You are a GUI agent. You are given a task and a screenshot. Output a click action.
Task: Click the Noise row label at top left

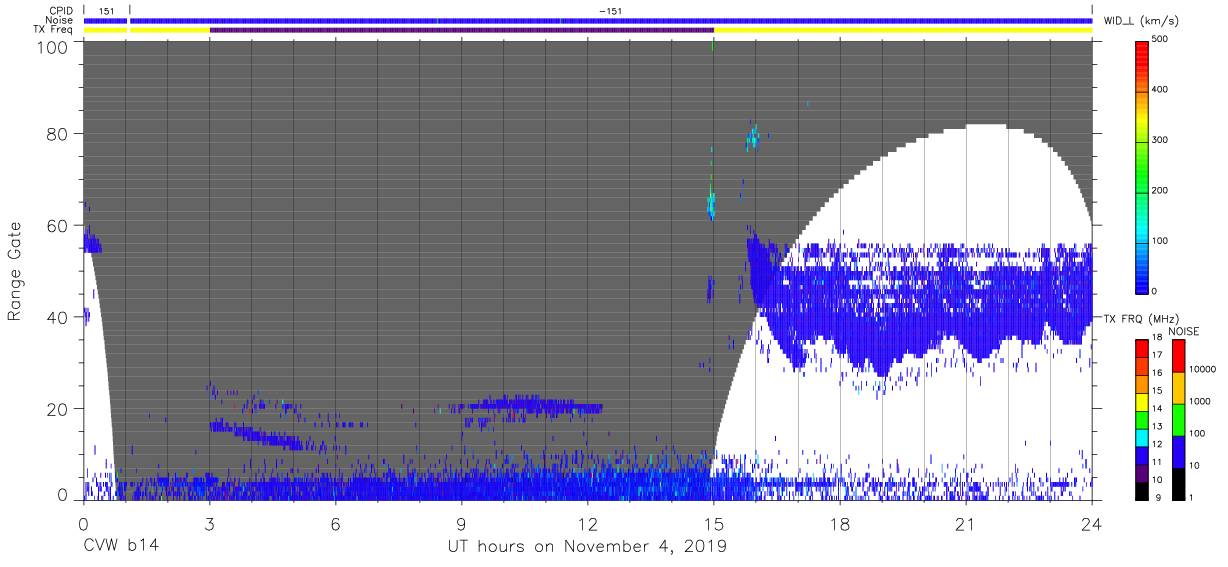pos(59,20)
